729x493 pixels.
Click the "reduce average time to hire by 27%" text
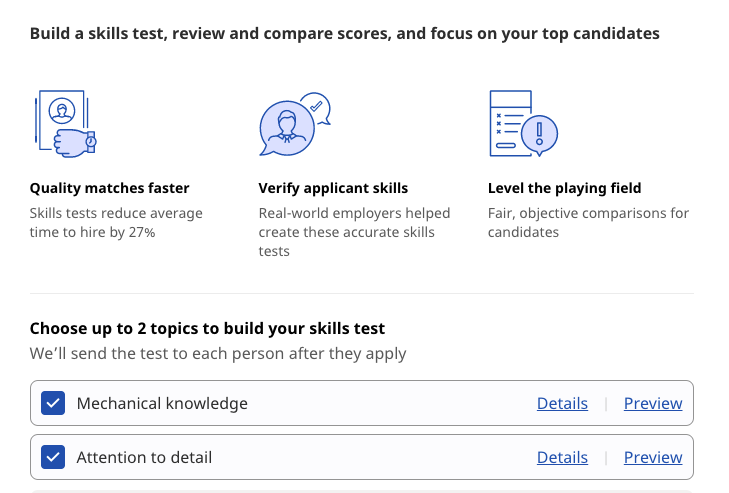tap(116, 222)
